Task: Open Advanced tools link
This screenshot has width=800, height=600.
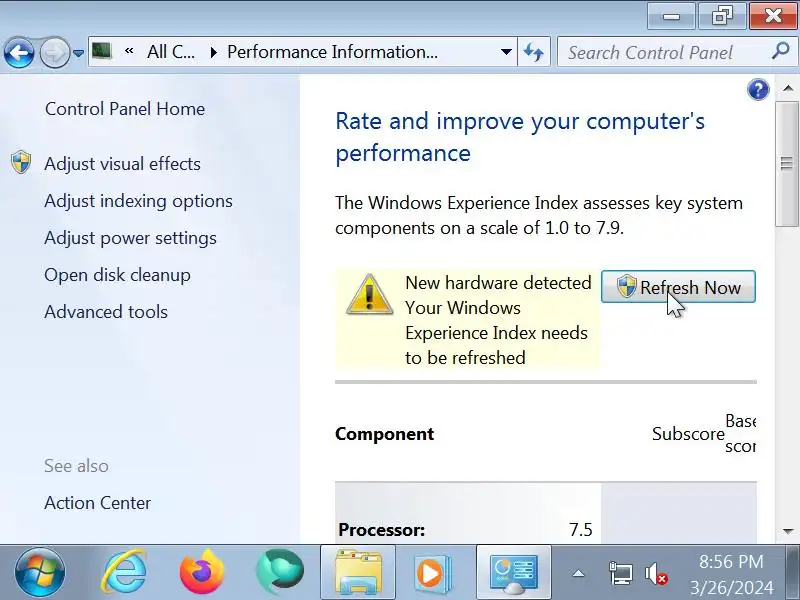Action: point(106,312)
